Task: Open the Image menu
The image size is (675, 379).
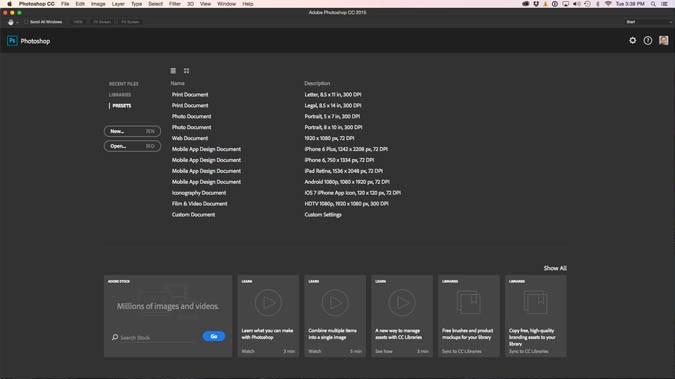Action: click(x=98, y=4)
